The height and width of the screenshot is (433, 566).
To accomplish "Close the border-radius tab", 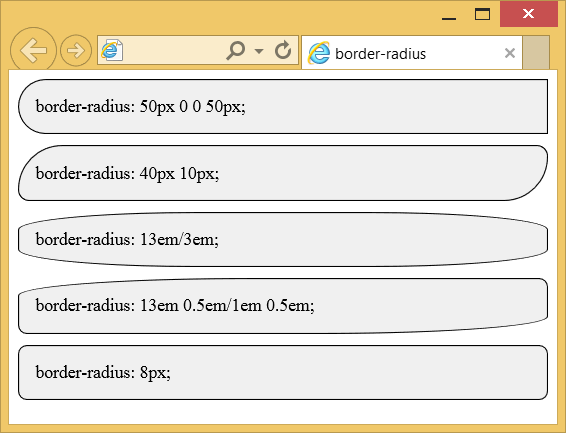I will coord(510,53).
